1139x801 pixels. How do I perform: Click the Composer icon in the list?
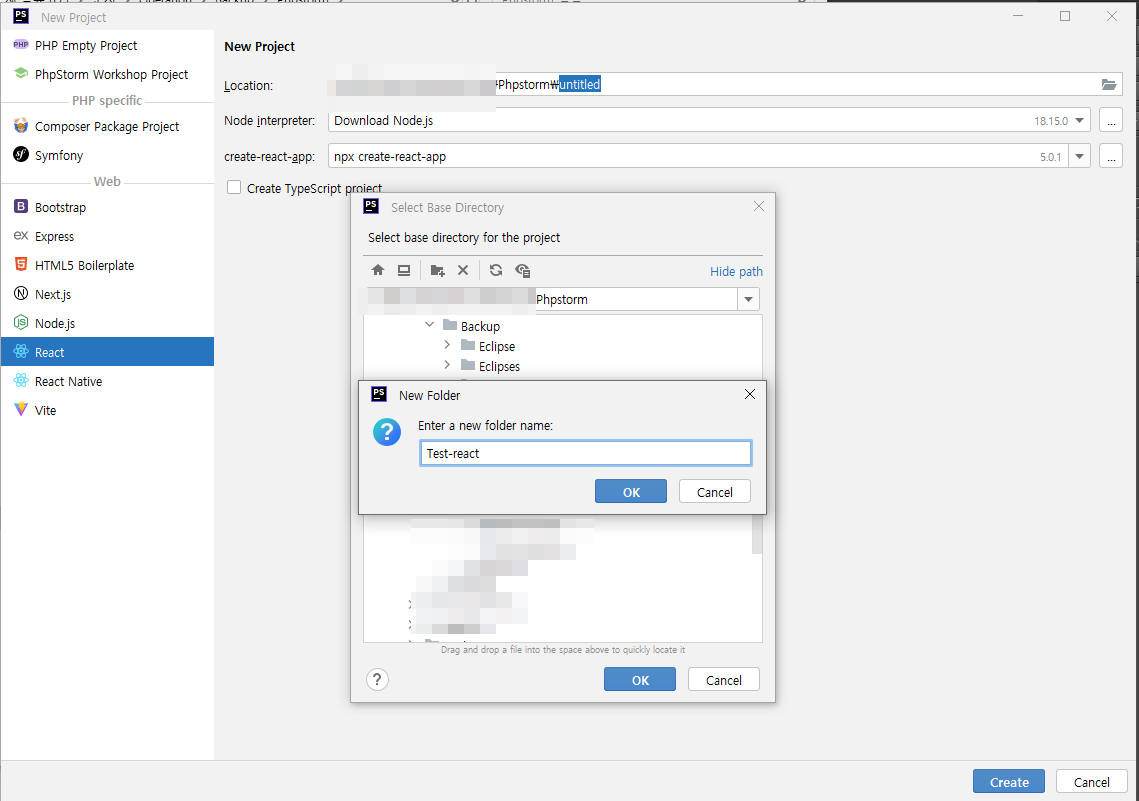pos(21,126)
